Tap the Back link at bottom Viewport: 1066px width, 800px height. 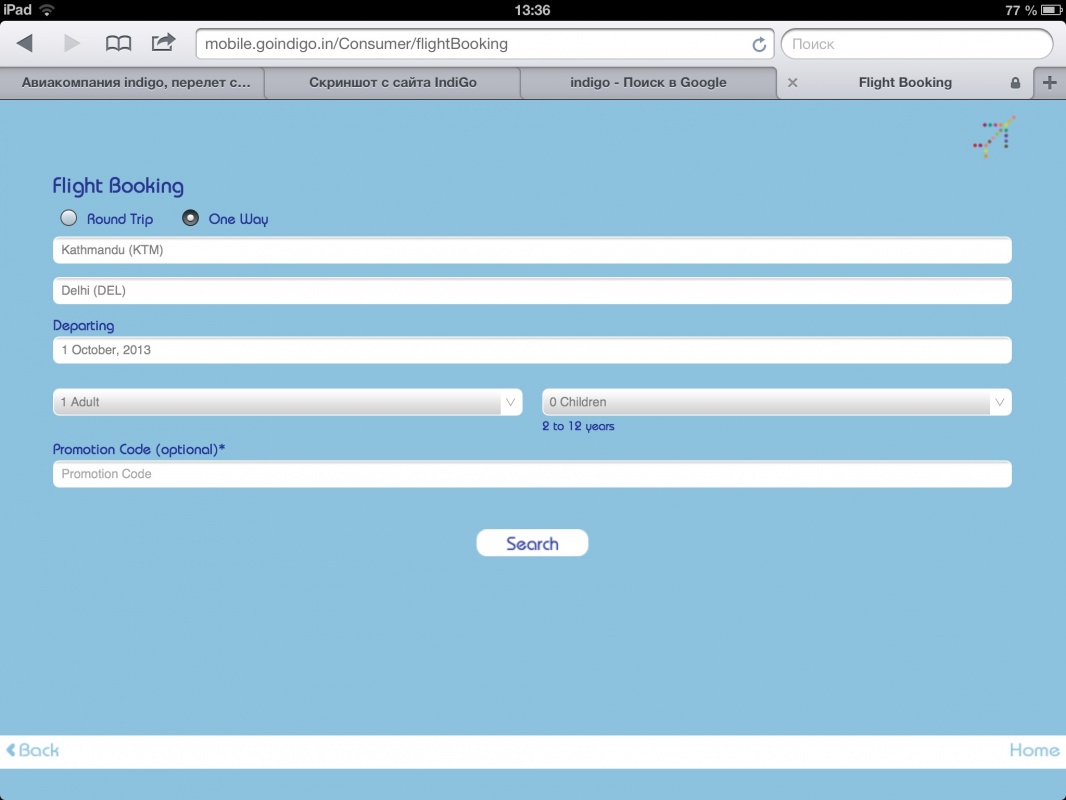[33, 750]
